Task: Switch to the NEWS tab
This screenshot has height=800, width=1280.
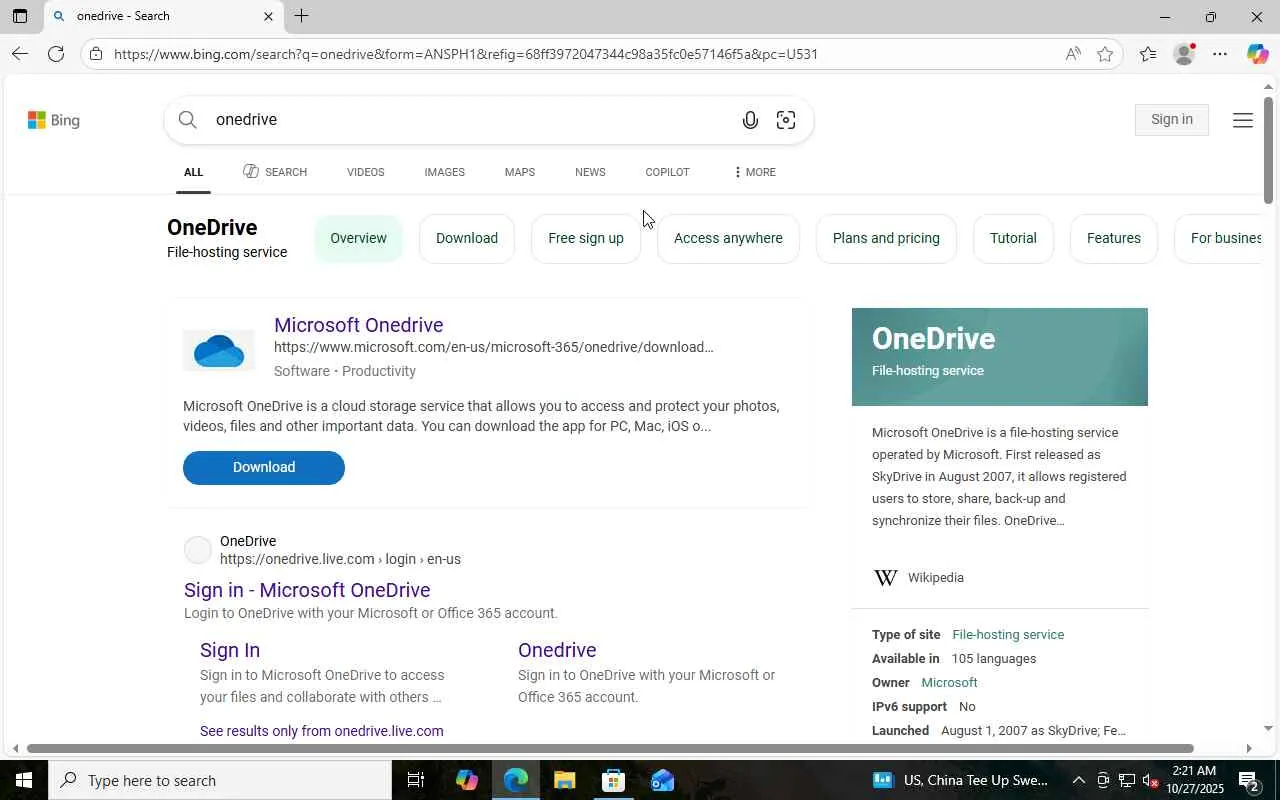Action: tap(590, 172)
